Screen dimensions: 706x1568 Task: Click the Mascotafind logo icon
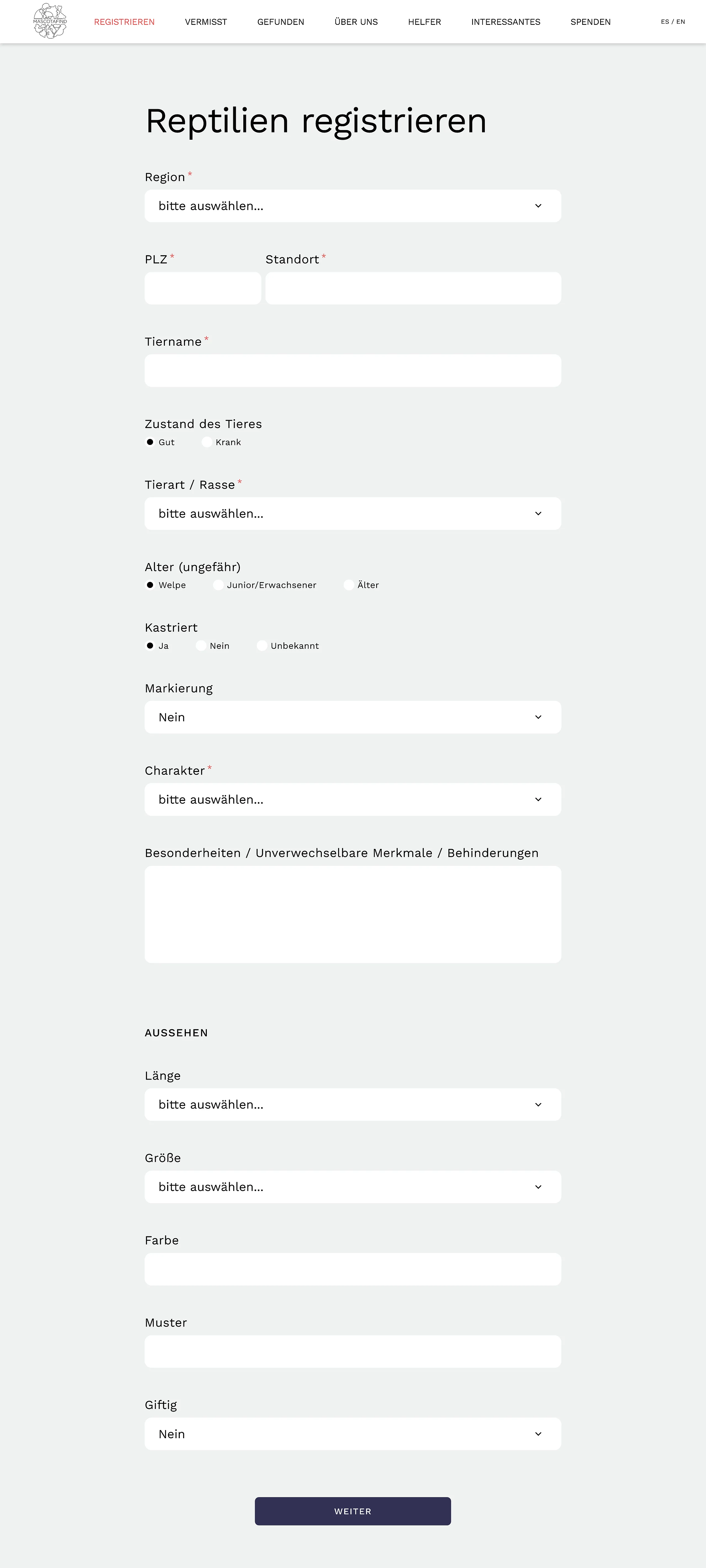[x=50, y=21]
